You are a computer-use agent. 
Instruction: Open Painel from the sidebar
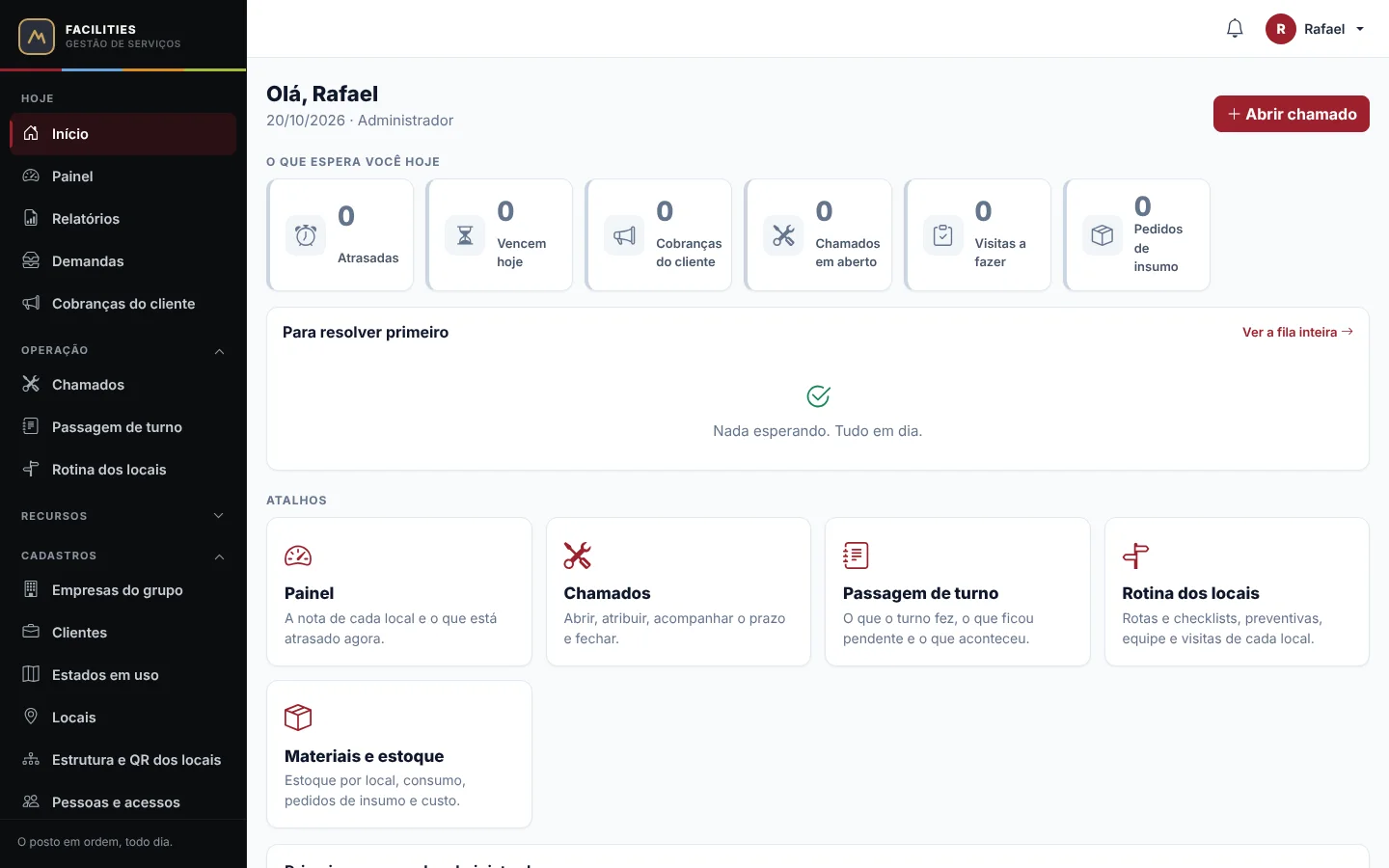[x=123, y=176]
